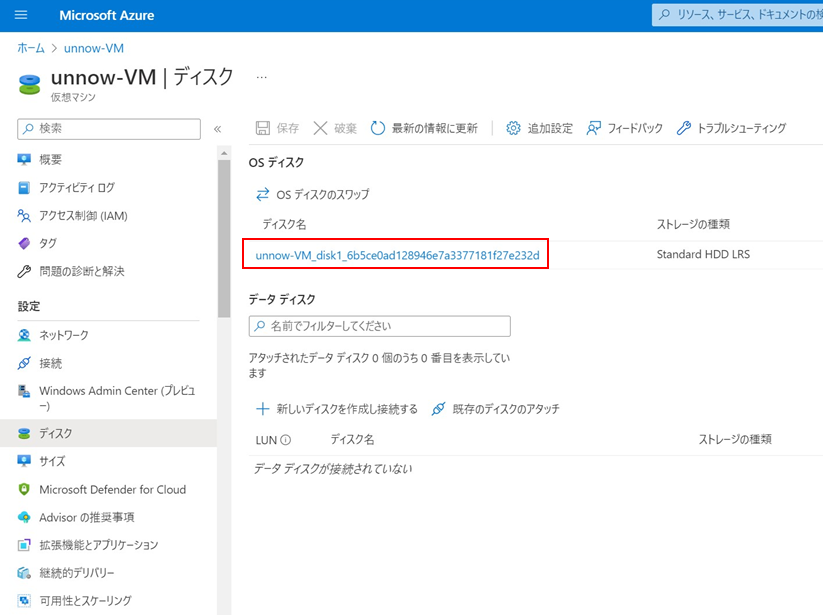Click ディスク名 data disk column header
This screenshot has width=823, height=615.
pyautogui.click(x=352, y=440)
